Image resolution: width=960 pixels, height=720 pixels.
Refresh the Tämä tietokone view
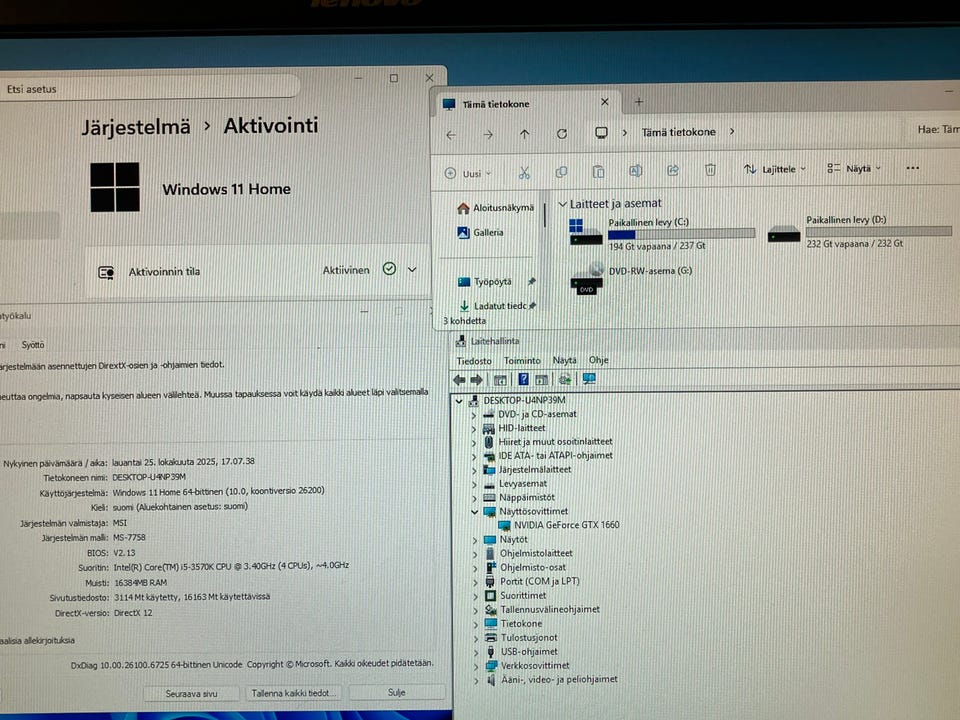point(562,133)
